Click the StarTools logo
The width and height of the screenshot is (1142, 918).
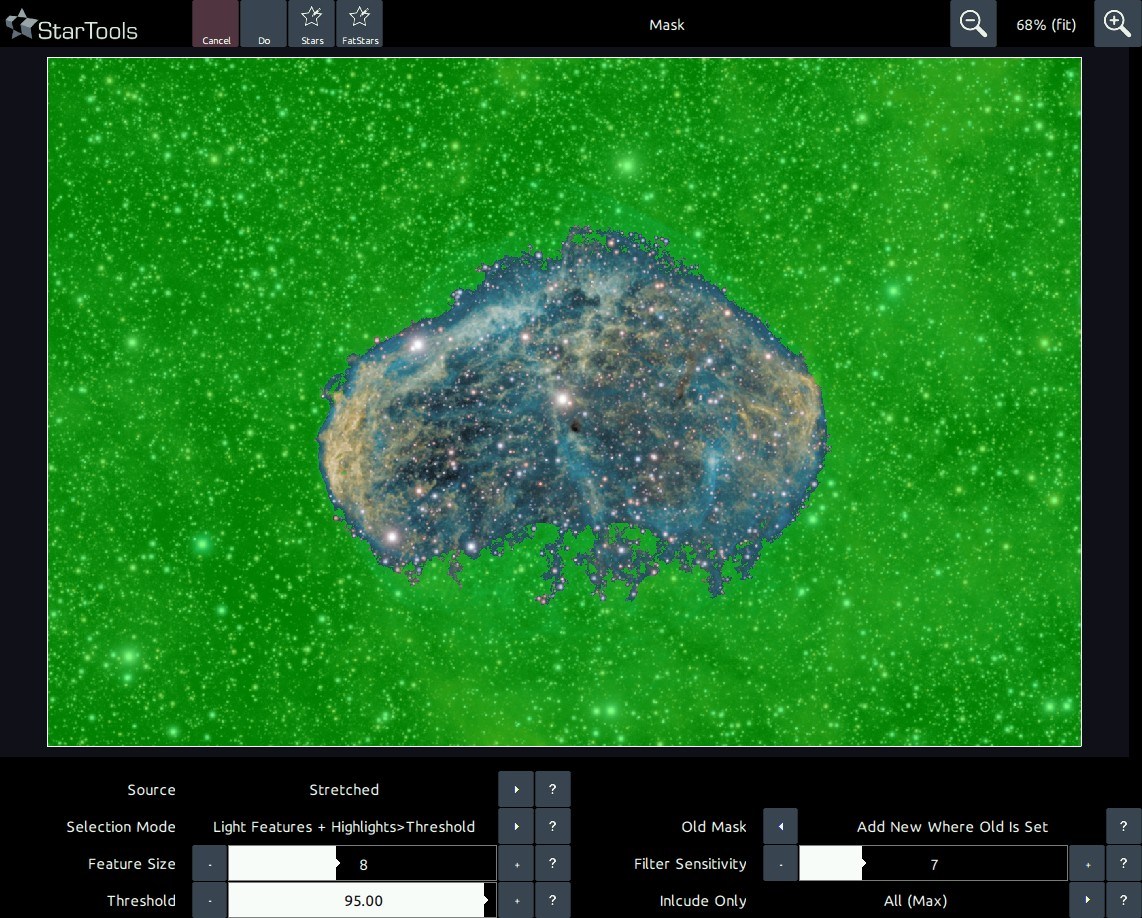click(72, 27)
